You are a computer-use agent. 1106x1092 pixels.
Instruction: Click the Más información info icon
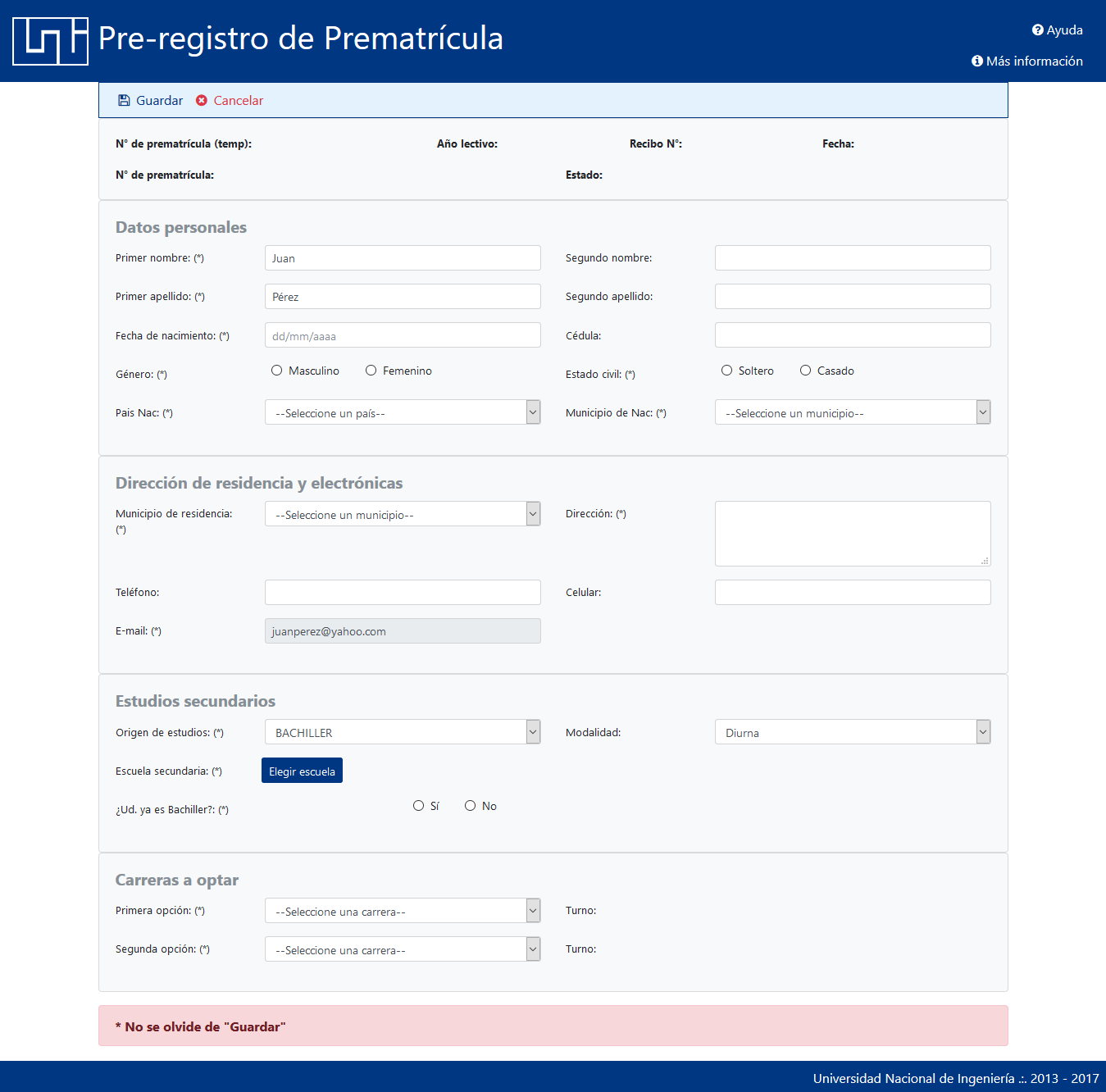click(x=977, y=61)
